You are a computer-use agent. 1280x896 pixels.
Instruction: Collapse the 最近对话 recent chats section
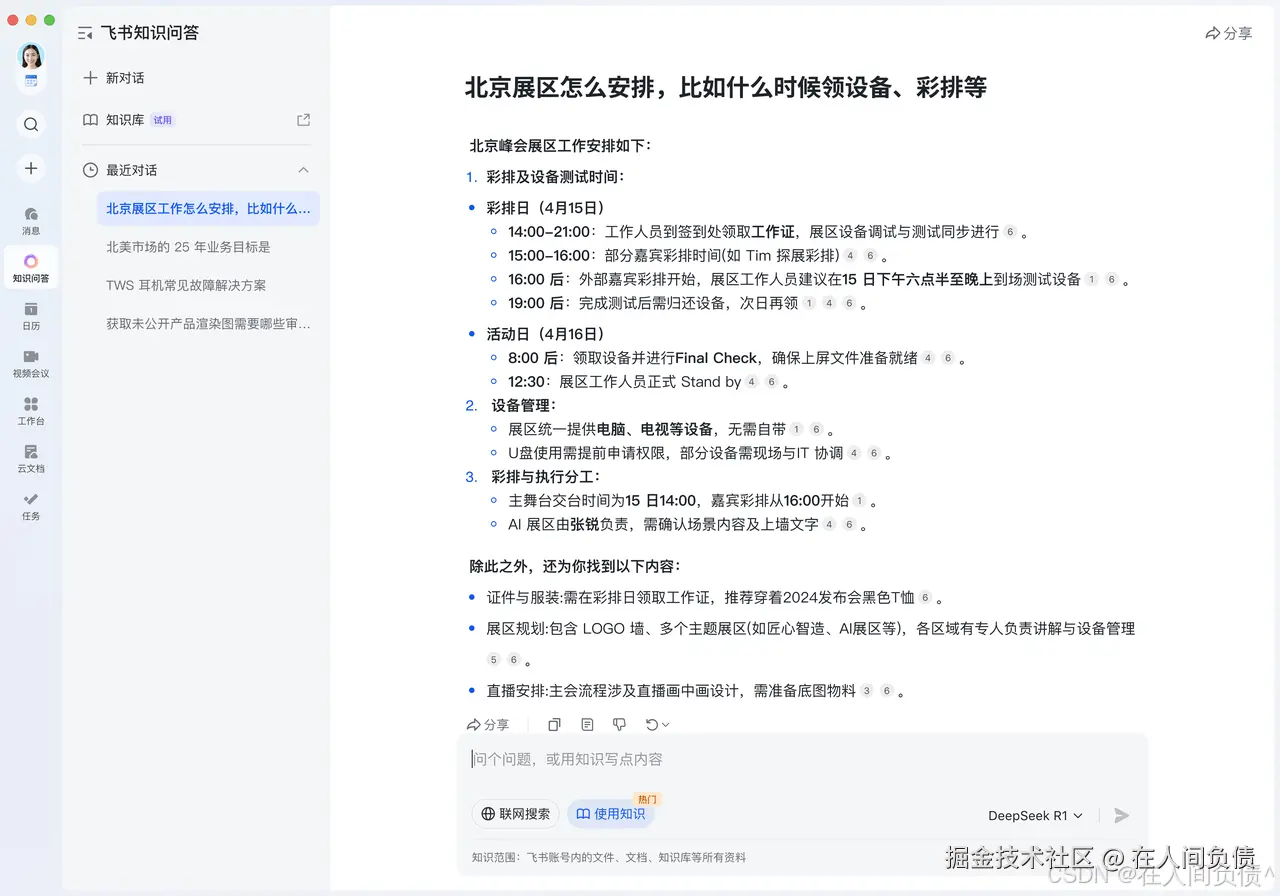coord(303,170)
